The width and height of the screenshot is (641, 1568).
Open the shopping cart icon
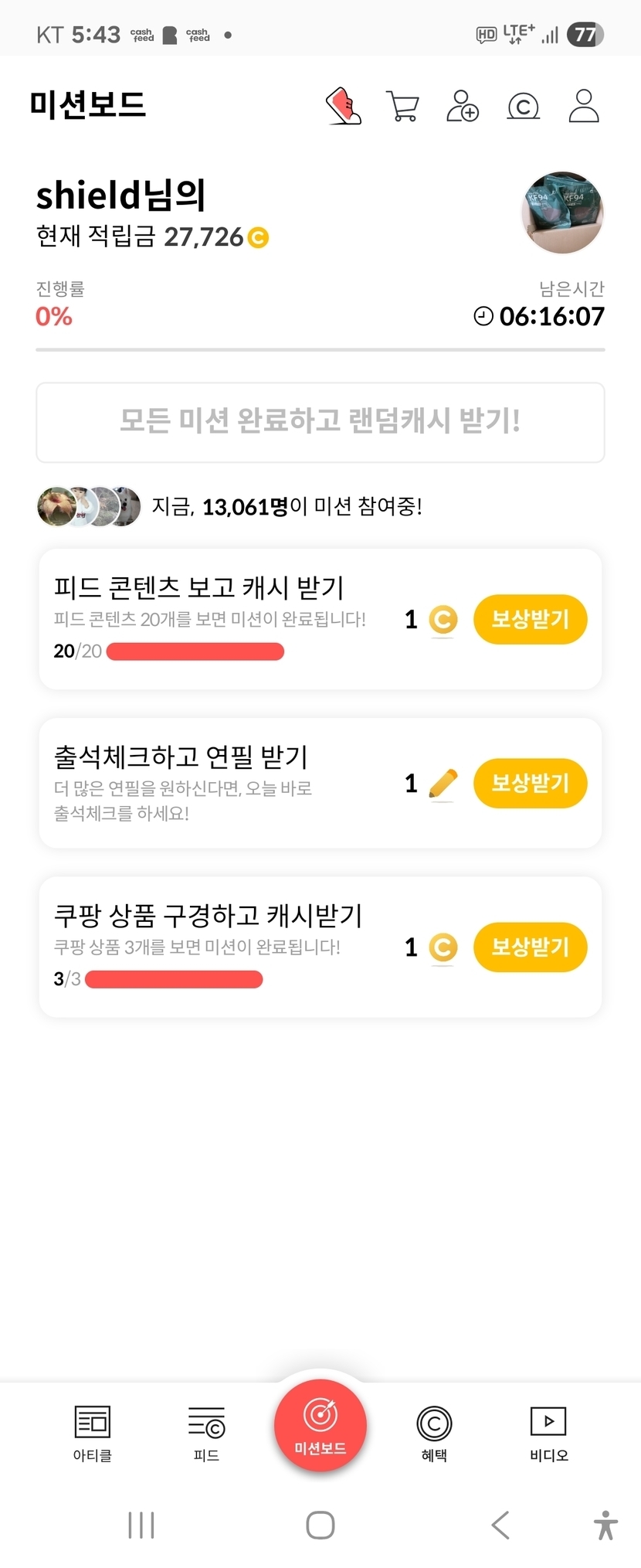(x=402, y=107)
